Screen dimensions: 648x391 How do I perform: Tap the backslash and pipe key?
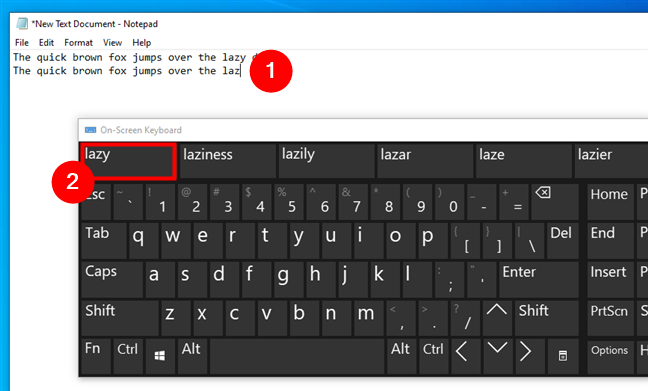coord(529,241)
